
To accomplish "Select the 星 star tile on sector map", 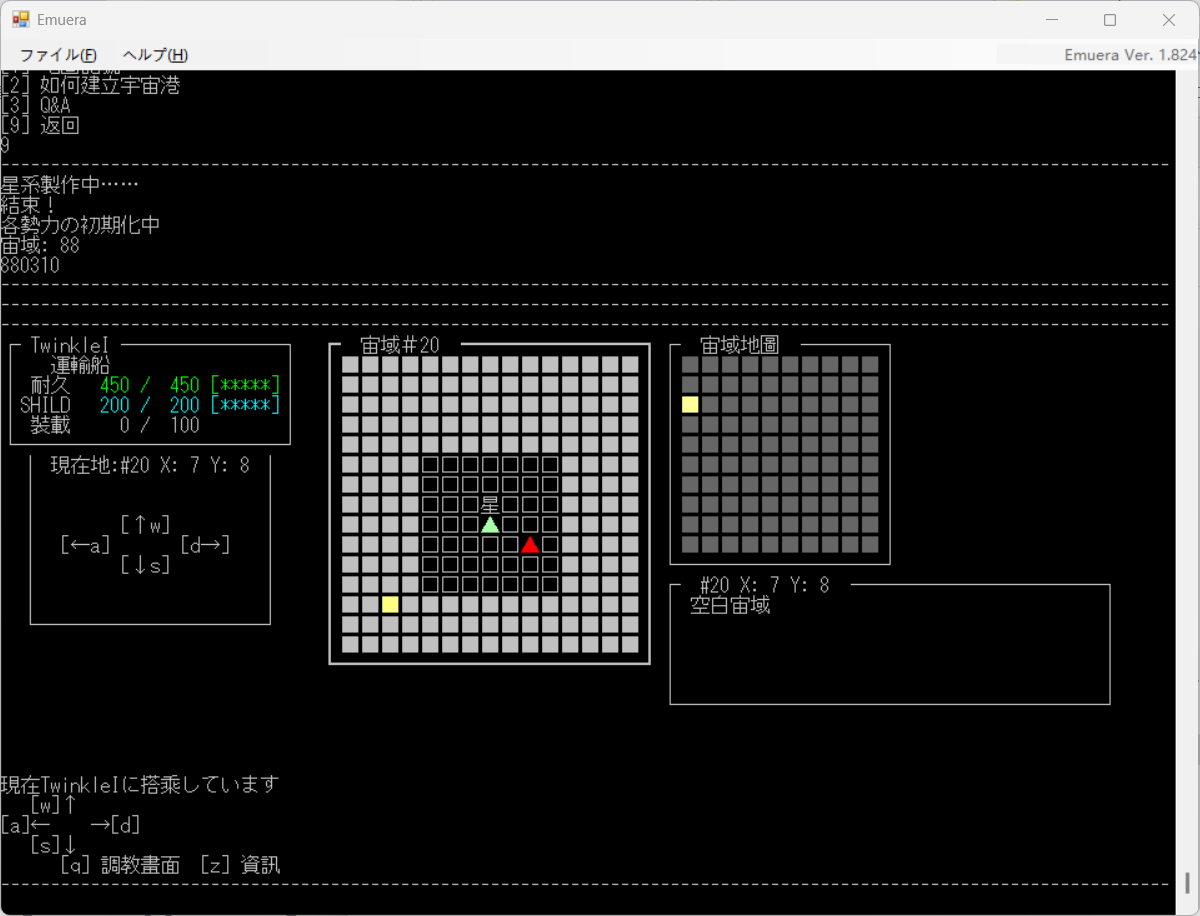I will pyautogui.click(x=490, y=504).
